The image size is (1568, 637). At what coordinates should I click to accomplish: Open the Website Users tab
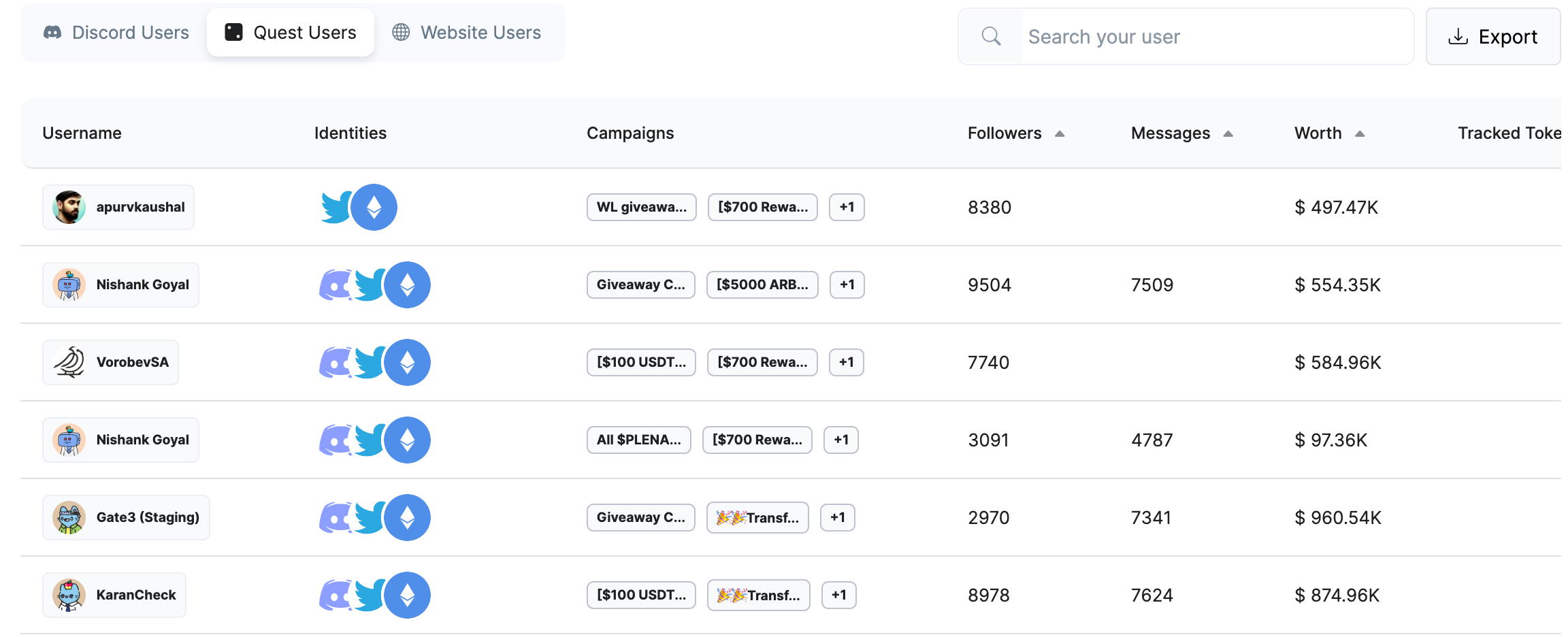pos(467,33)
